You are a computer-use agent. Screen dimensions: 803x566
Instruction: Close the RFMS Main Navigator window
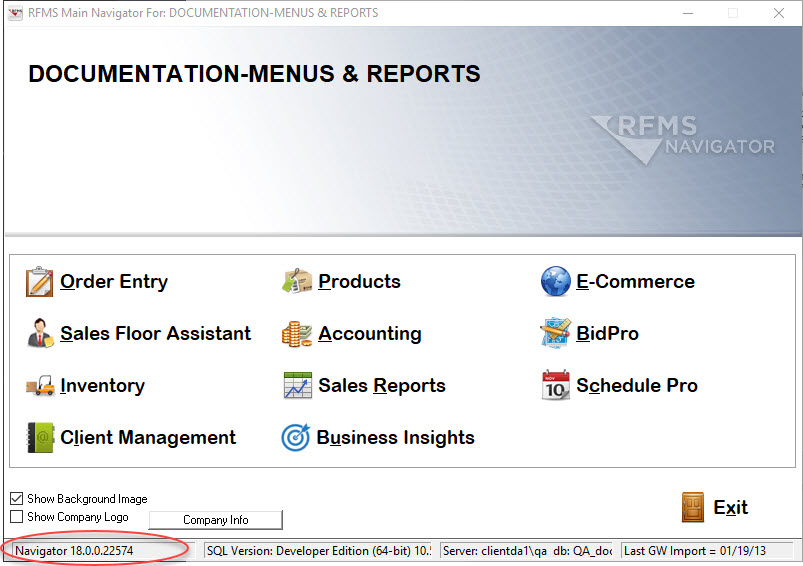point(778,13)
